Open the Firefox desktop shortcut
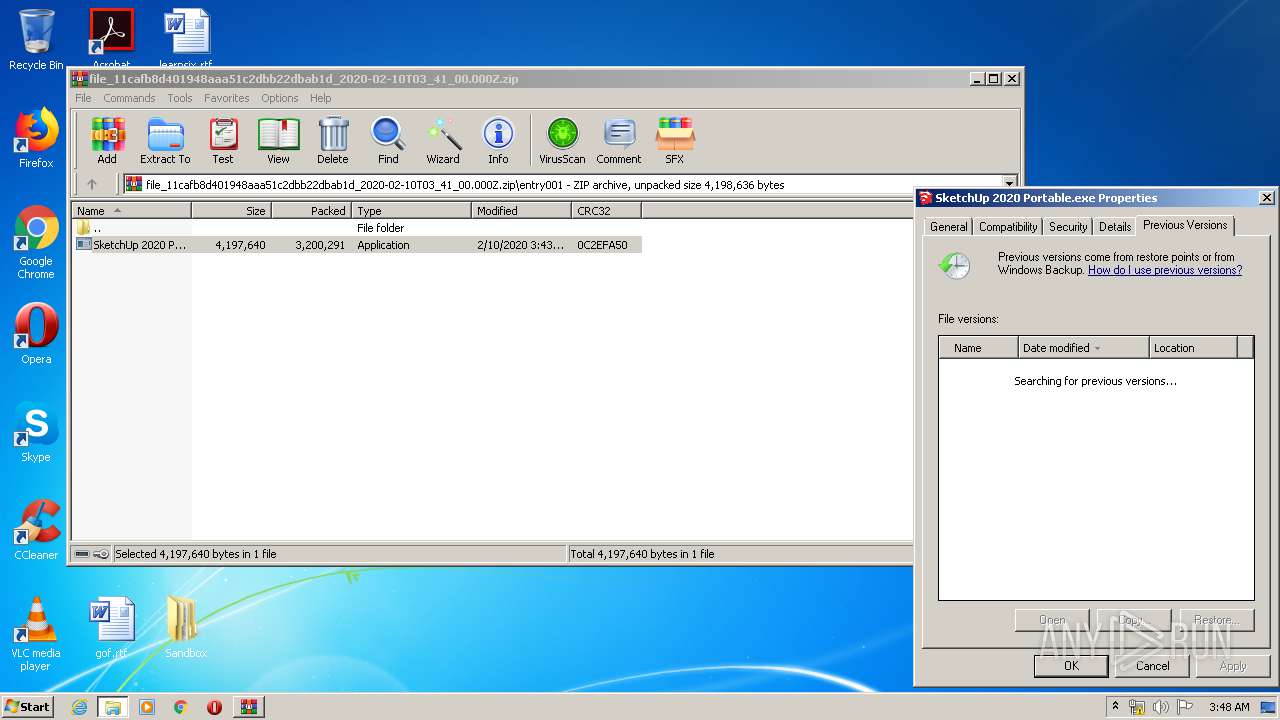 [36, 138]
